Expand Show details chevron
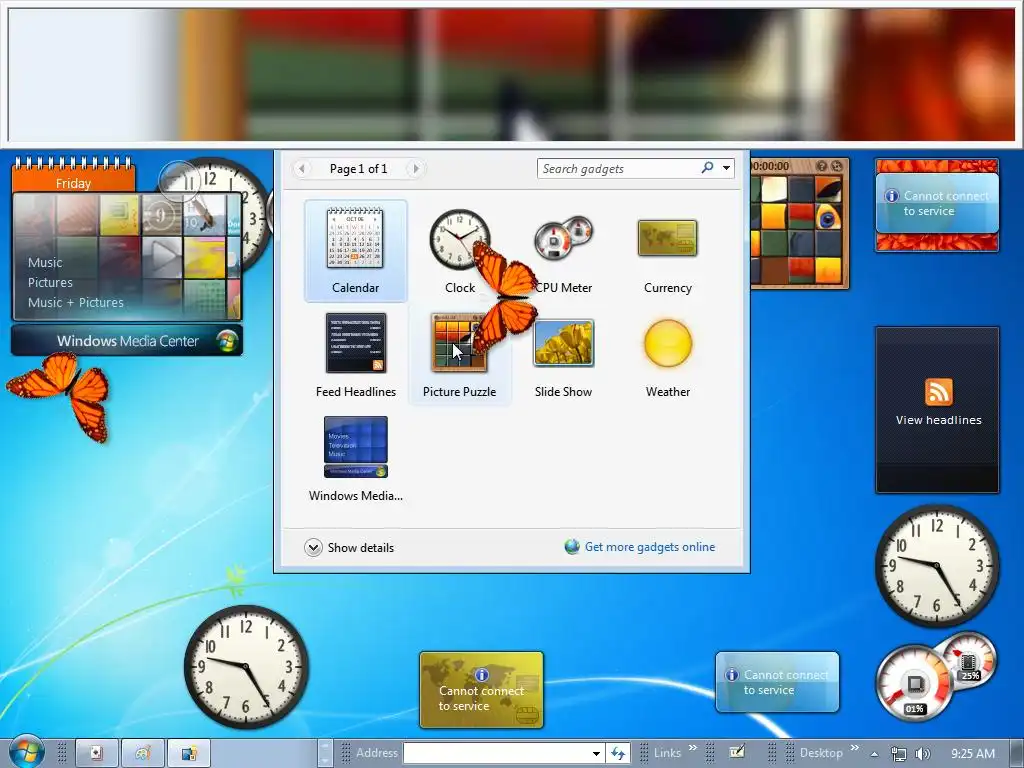 coord(313,547)
